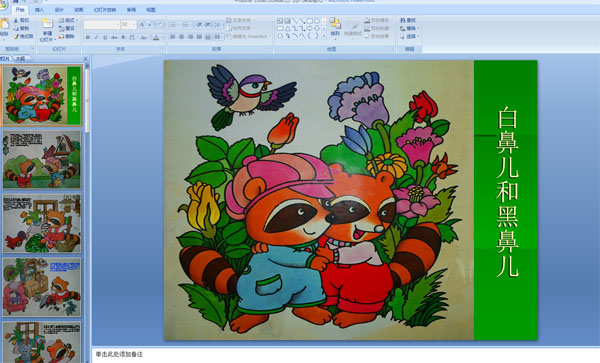This screenshot has width=600, height=363.
Task: Open the font size dropdown
Action: (134, 24)
